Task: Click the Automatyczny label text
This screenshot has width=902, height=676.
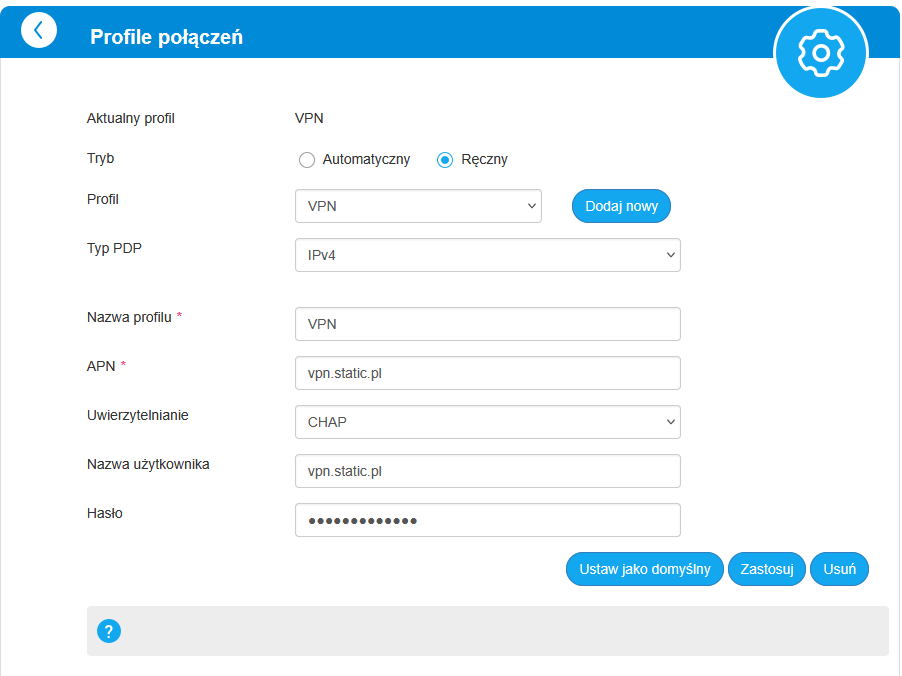Action: click(x=366, y=160)
